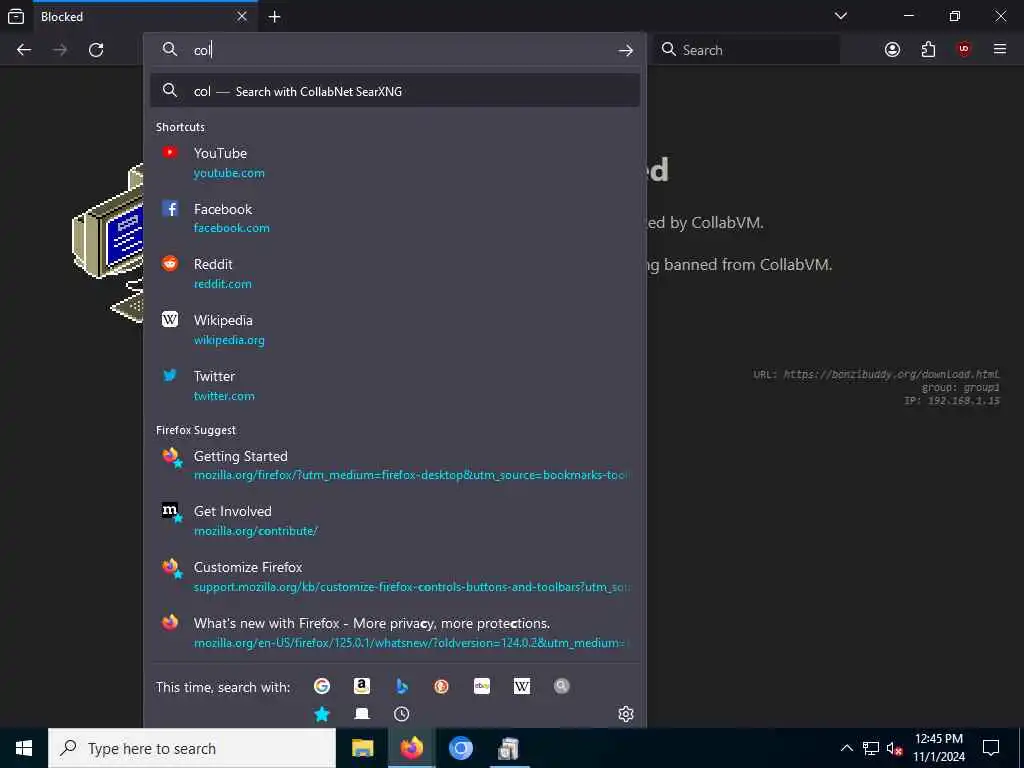The image size is (1024, 768).
Task: Open Firefox View icon left of tabs
Action: 16,17
